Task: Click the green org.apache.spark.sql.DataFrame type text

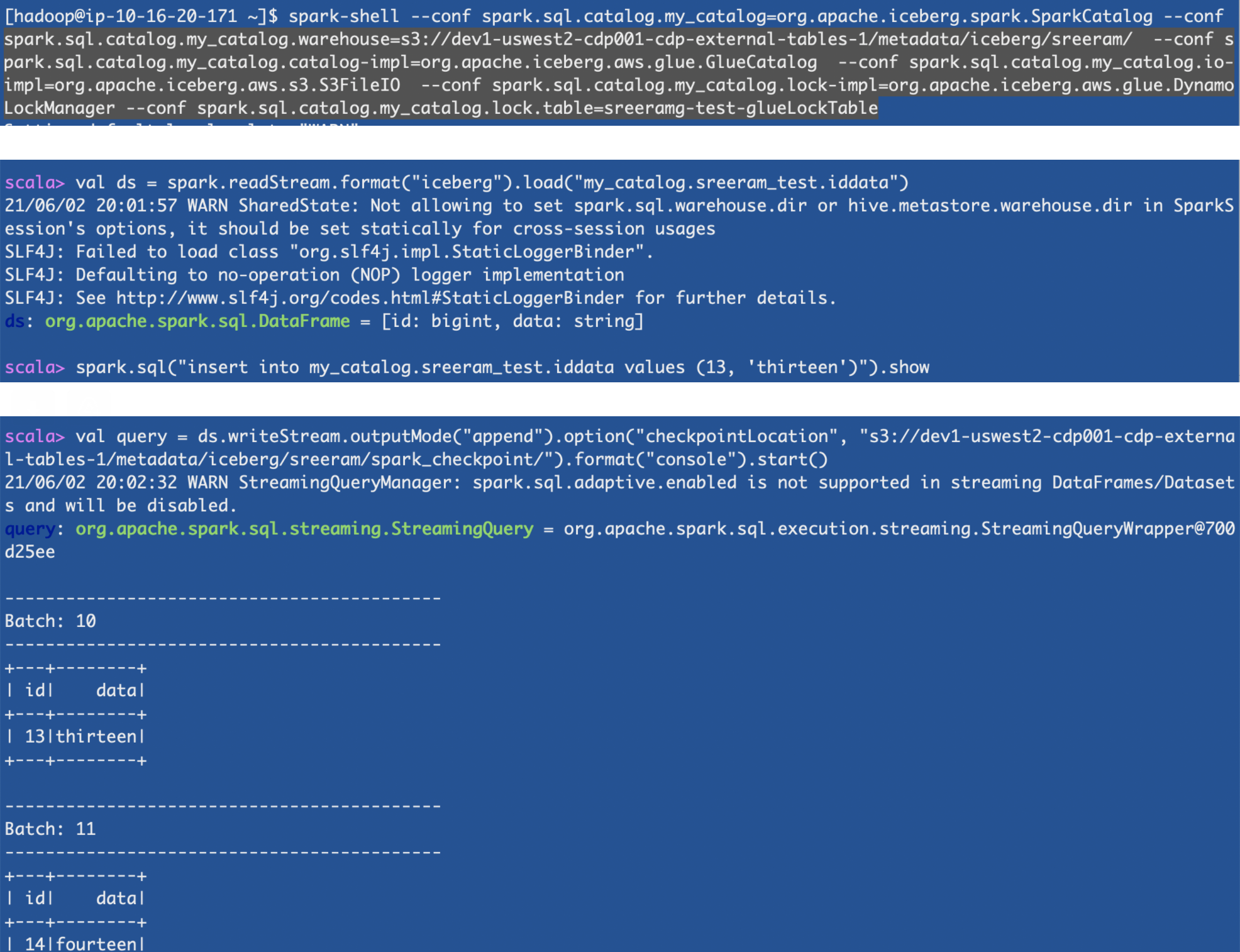Action: (x=197, y=321)
